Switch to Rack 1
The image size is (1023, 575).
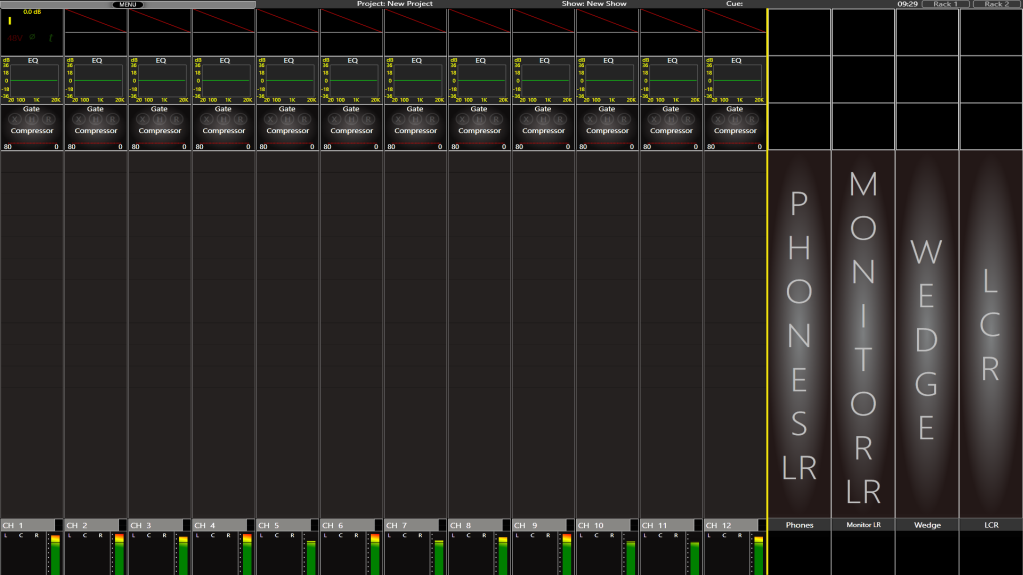[945, 4]
